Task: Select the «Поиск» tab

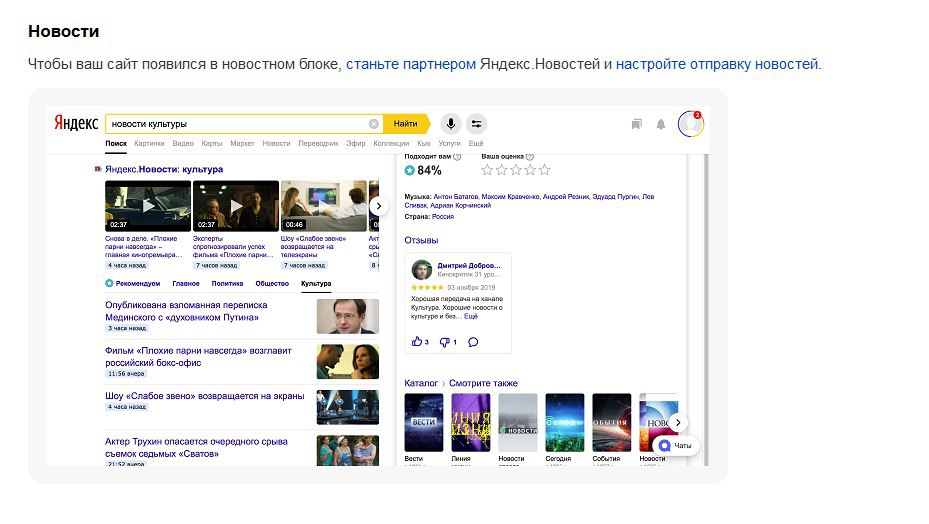Action: pyautogui.click(x=116, y=143)
